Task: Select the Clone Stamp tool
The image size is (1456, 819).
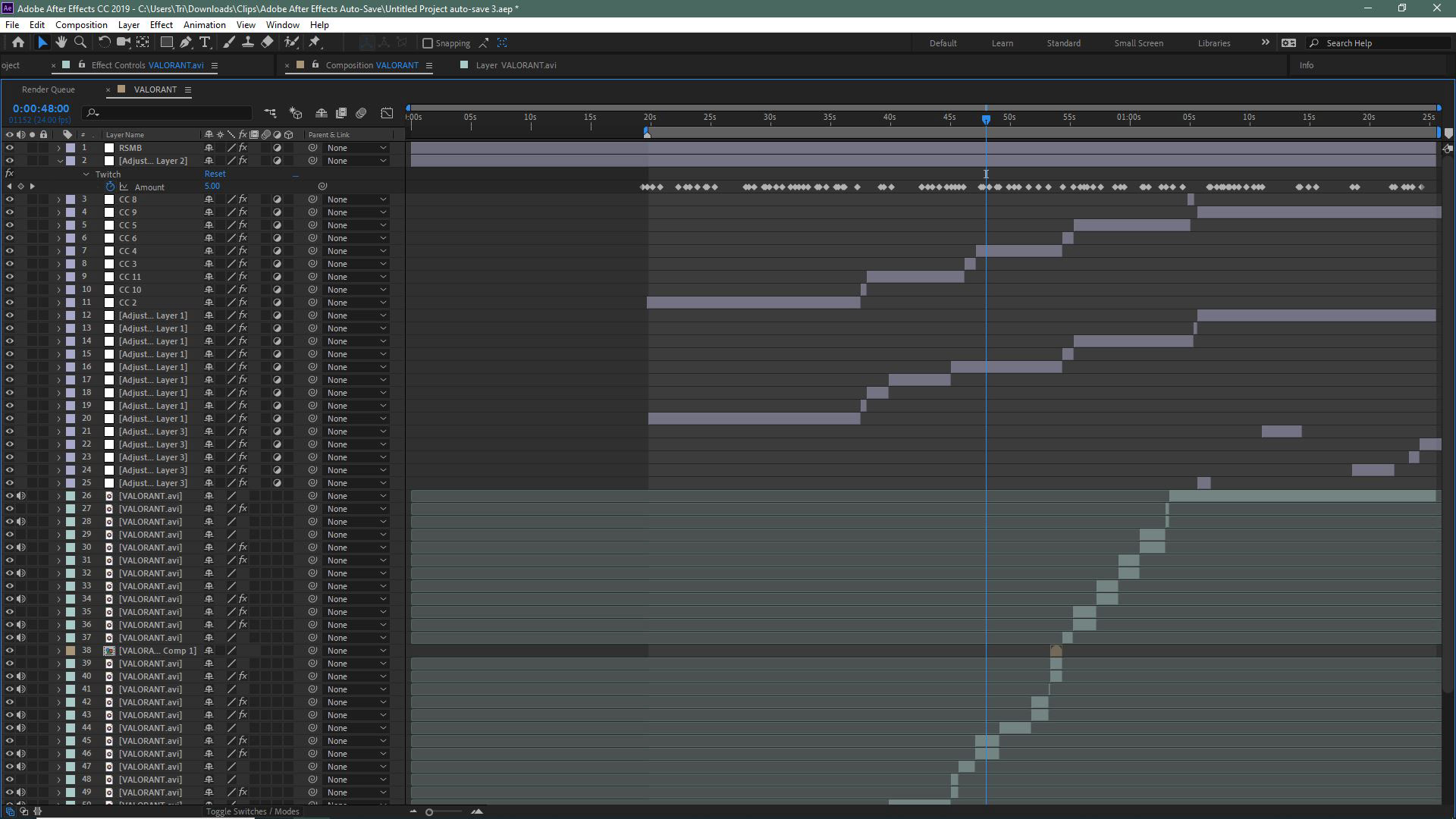Action: click(x=247, y=42)
